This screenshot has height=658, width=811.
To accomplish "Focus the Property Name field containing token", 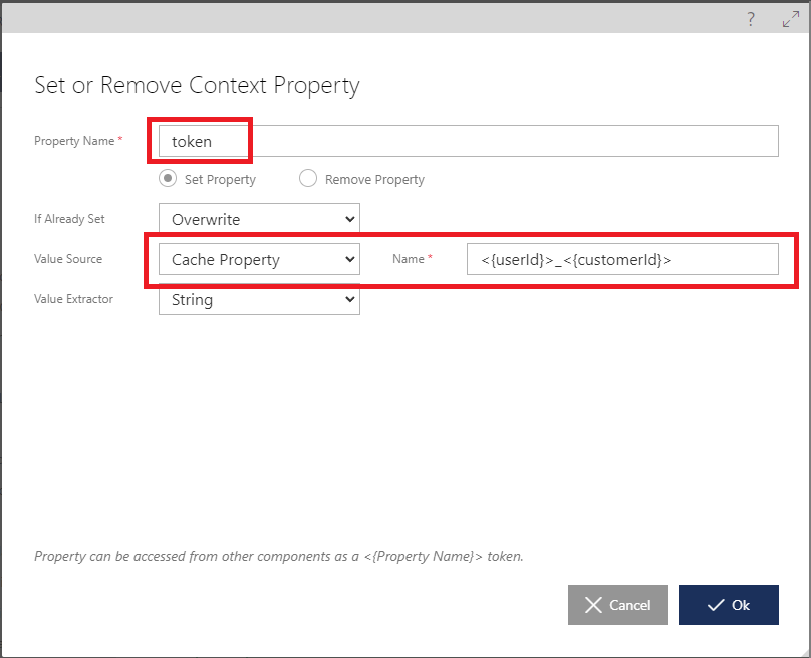I will coord(469,141).
